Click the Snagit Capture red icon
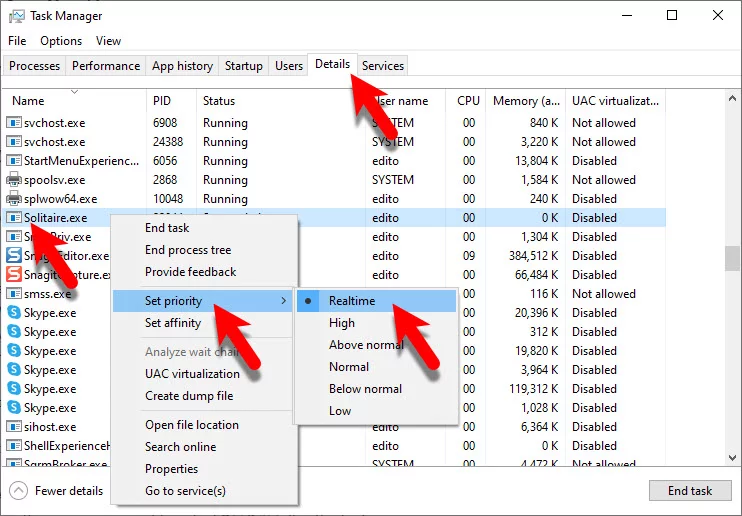 pyautogui.click(x=14, y=274)
